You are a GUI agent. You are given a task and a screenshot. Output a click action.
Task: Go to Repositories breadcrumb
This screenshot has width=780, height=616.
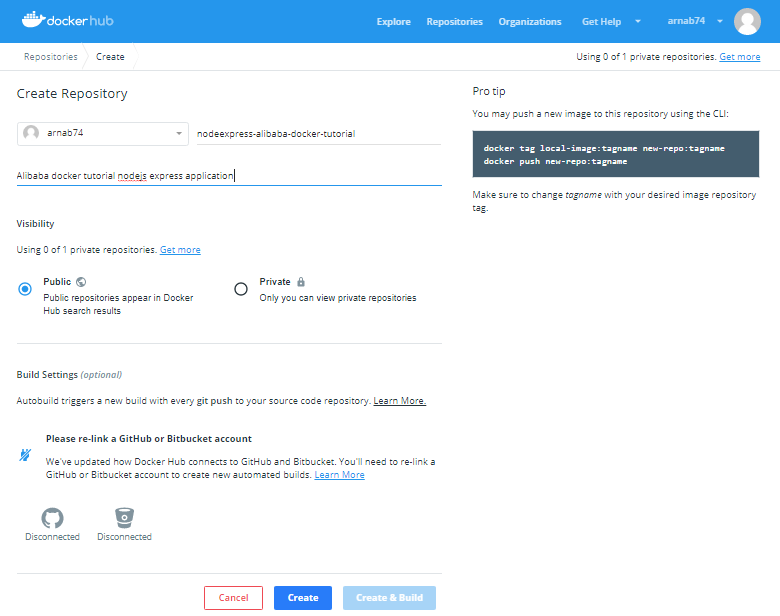51,57
